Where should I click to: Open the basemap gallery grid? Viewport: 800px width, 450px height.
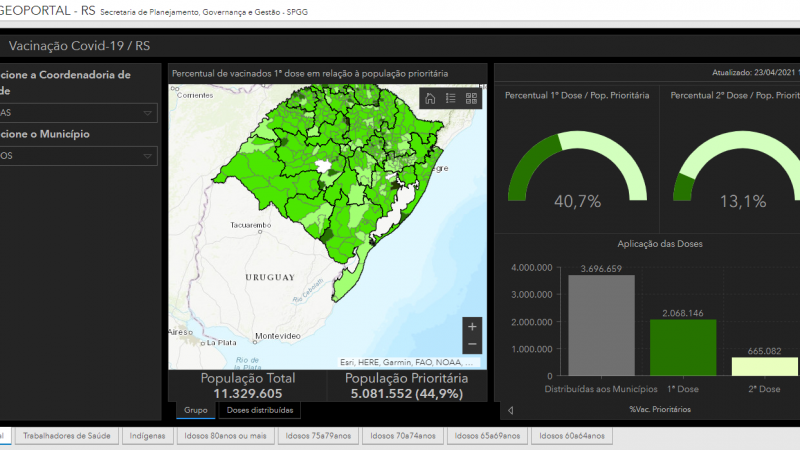471,98
